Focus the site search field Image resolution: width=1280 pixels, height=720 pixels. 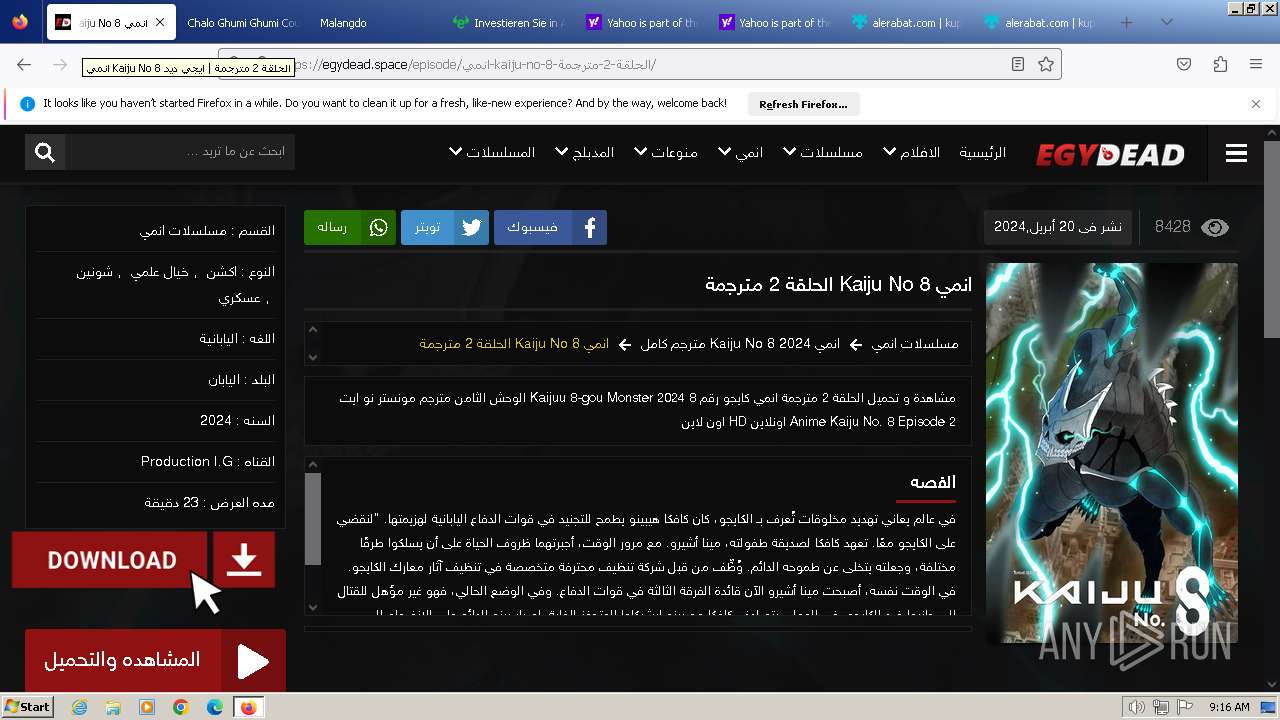point(180,152)
